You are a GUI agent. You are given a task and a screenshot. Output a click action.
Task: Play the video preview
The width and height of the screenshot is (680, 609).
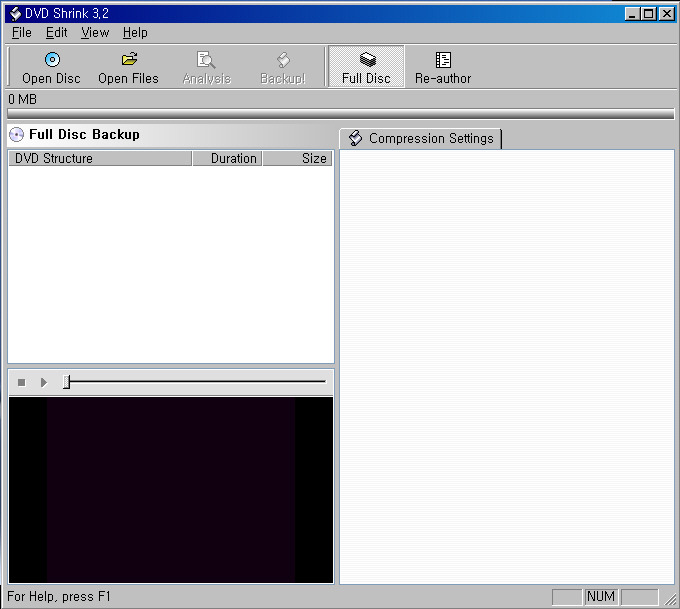point(44,383)
